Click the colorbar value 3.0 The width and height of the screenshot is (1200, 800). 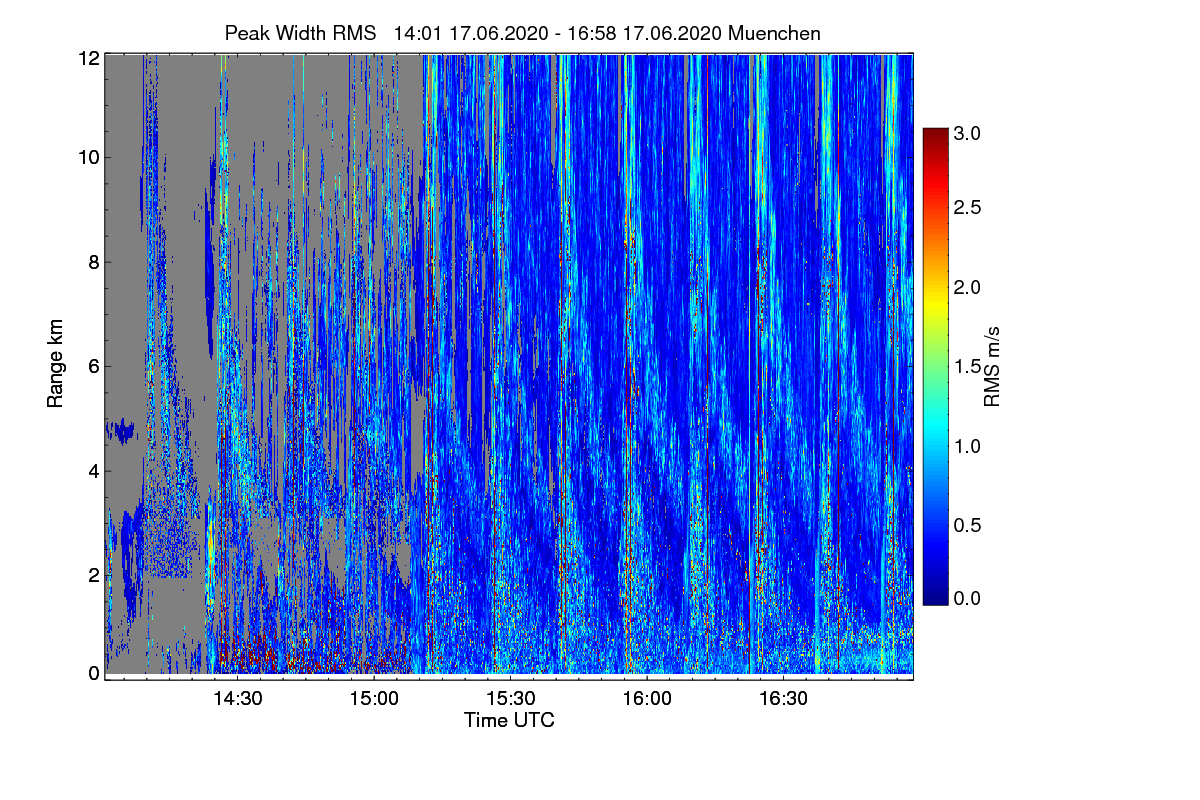coord(968,132)
